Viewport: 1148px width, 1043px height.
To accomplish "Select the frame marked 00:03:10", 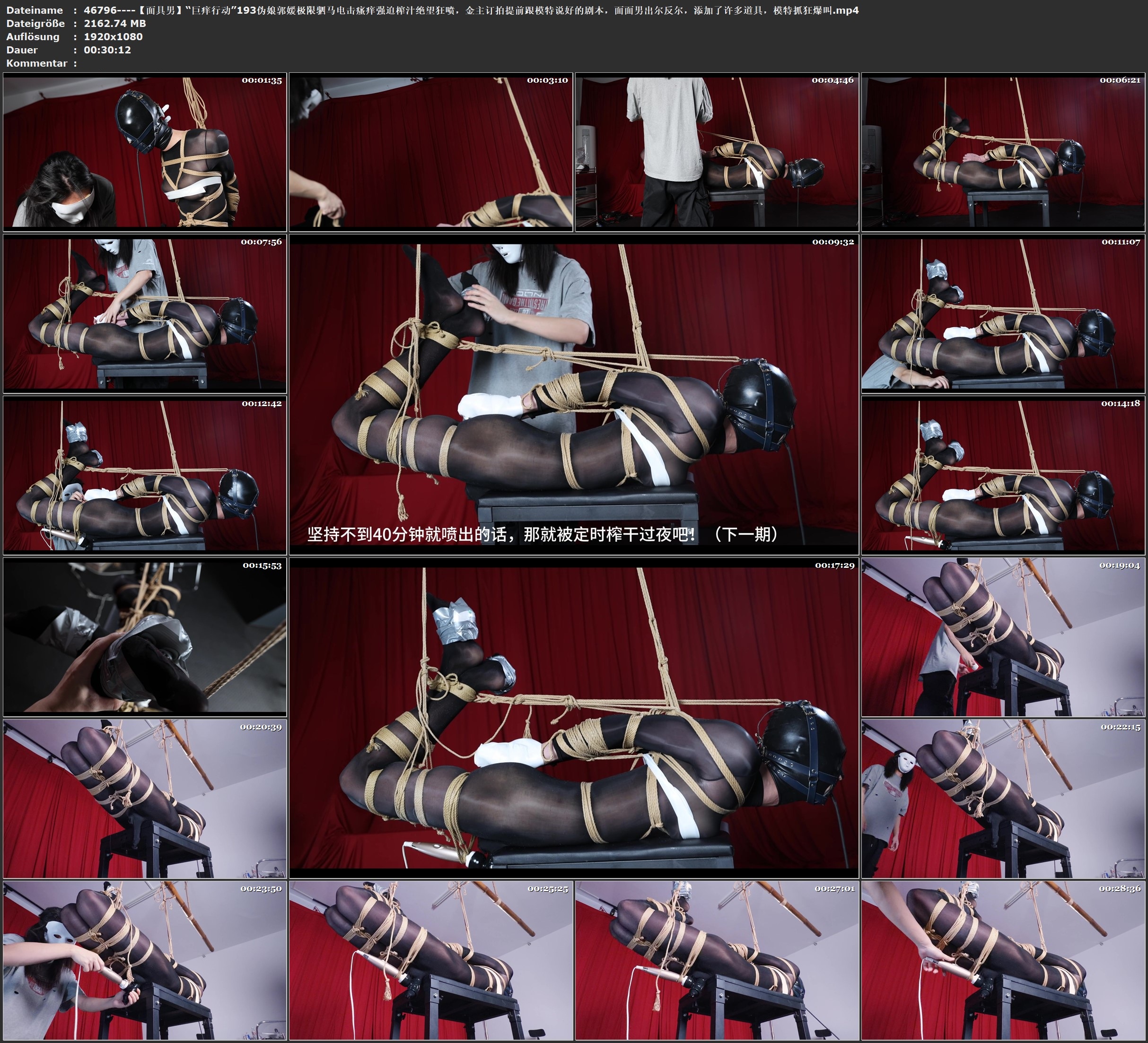I will [431, 152].
